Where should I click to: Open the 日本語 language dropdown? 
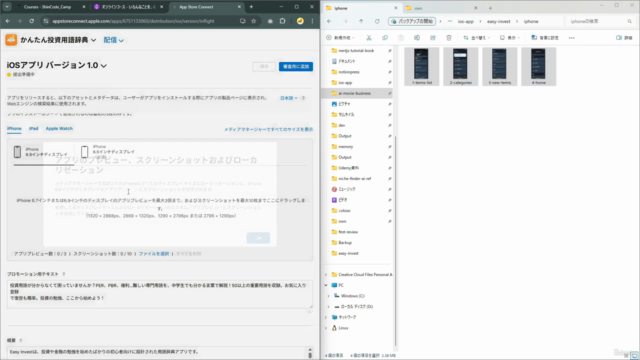[289, 98]
